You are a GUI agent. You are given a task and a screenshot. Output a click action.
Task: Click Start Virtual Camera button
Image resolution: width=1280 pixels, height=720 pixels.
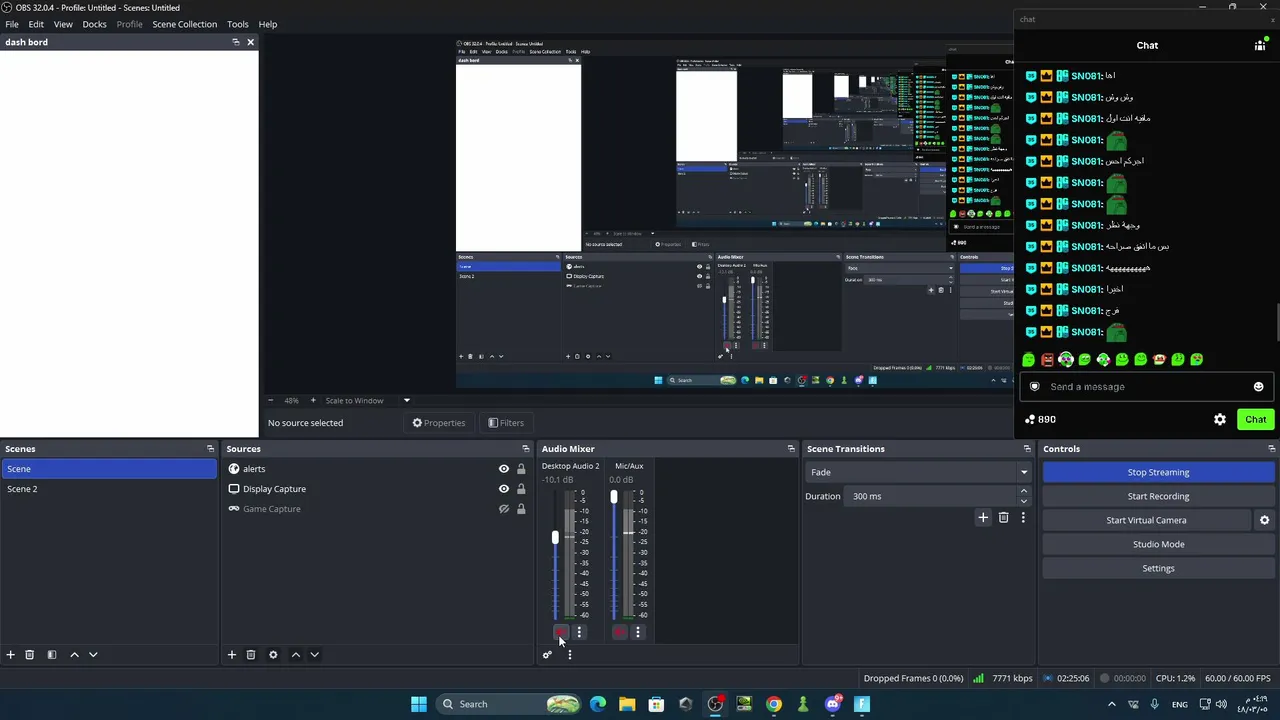[x=1146, y=520]
